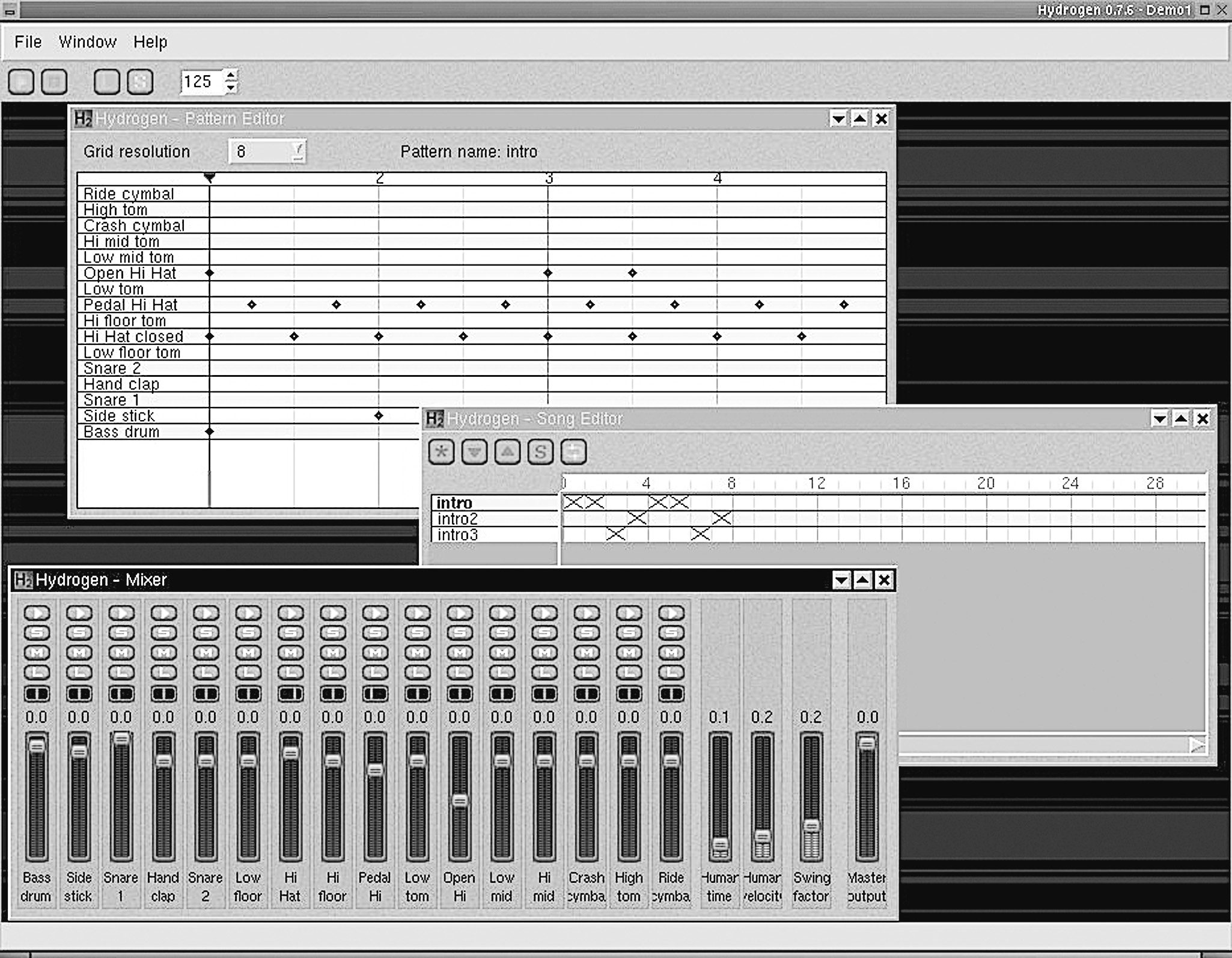Viewport: 1232px width, 958px height.
Task: Click the Side stick note at beat 2
Action: click(379, 416)
